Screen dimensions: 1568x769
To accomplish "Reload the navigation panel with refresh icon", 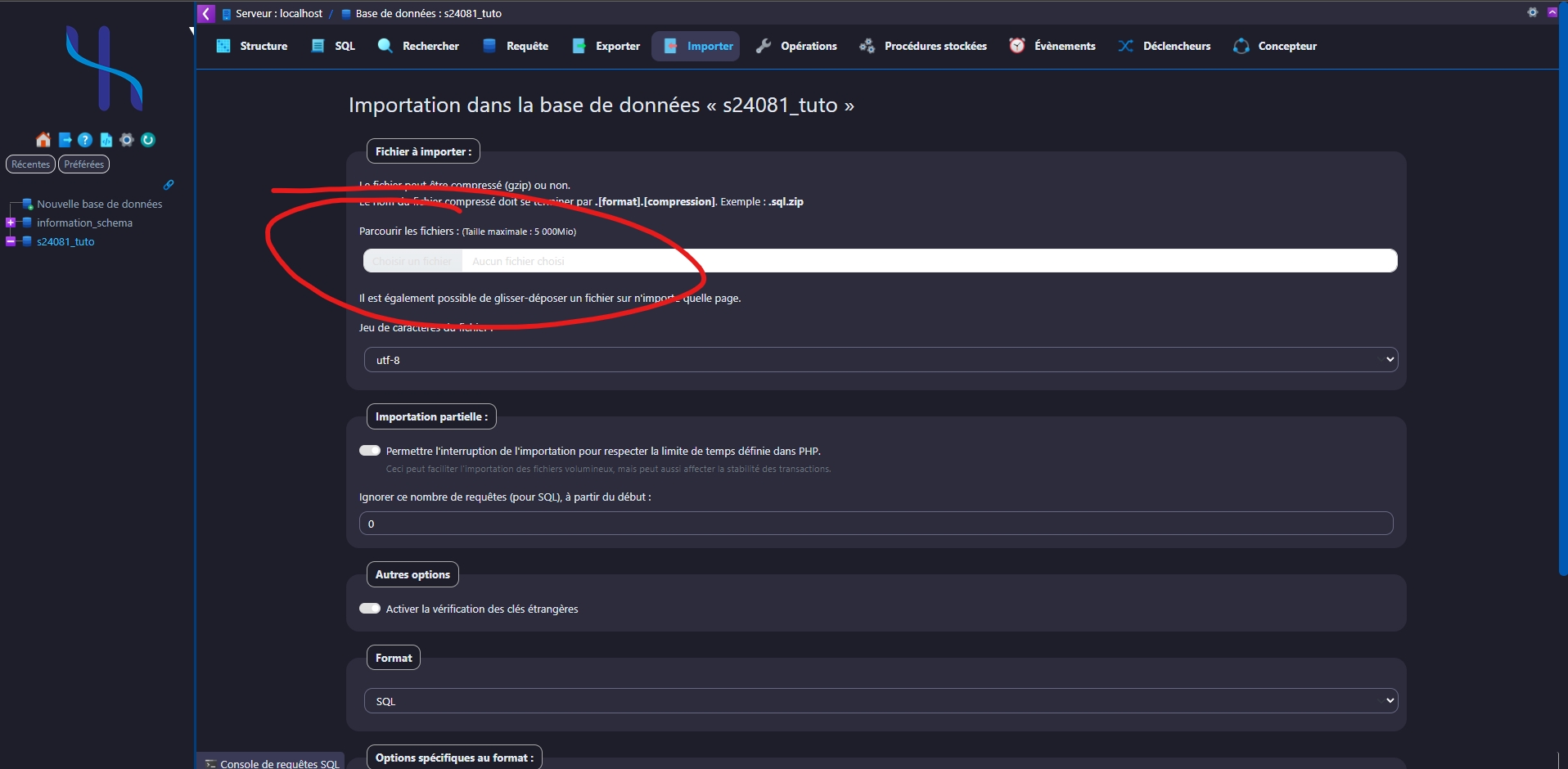I will 148,140.
